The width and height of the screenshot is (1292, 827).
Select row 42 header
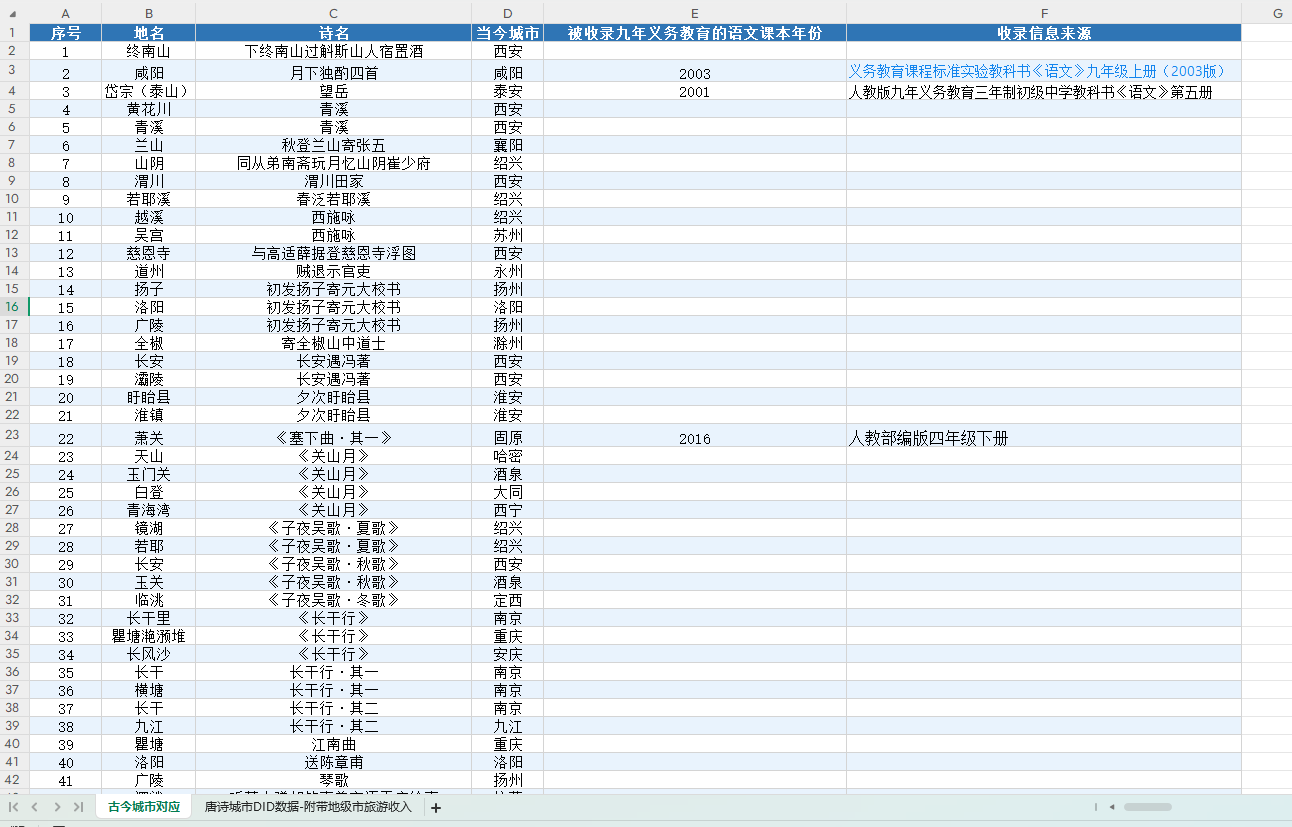point(14,780)
